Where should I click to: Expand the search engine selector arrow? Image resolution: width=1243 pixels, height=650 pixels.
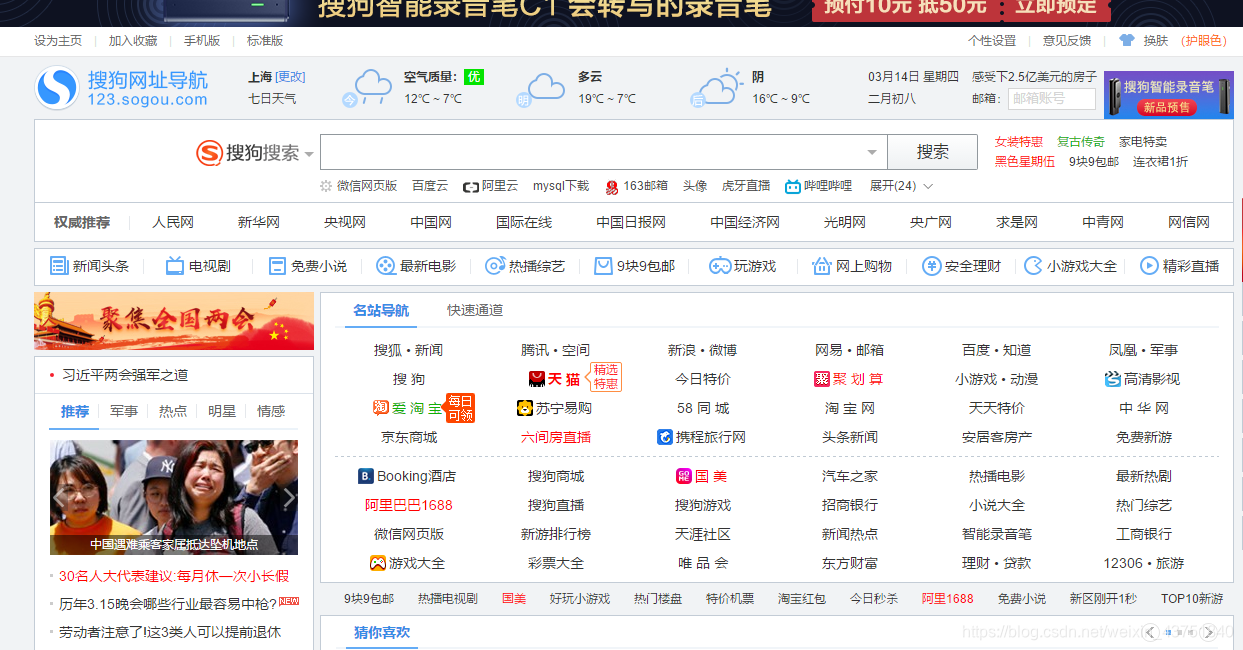pos(309,154)
